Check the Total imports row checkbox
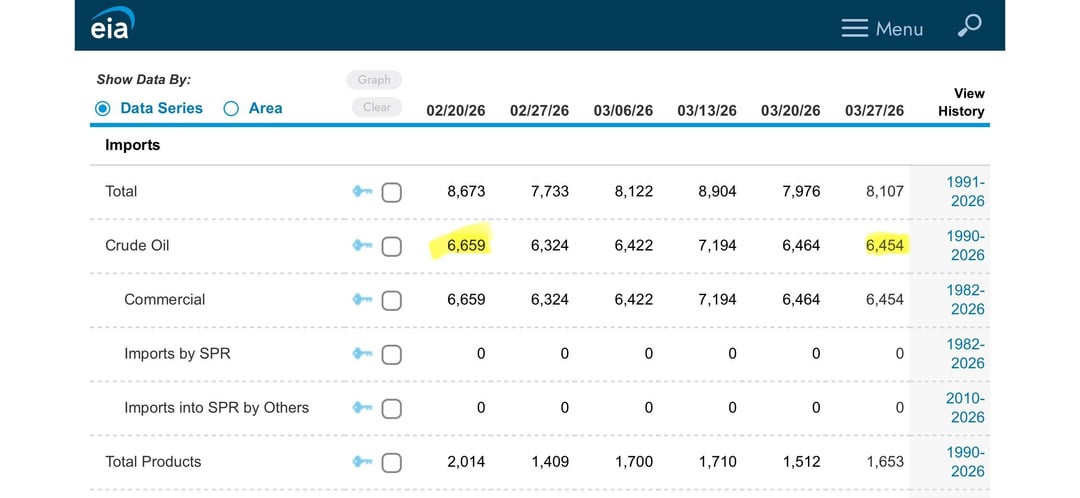The width and height of the screenshot is (1080, 498). (x=392, y=192)
